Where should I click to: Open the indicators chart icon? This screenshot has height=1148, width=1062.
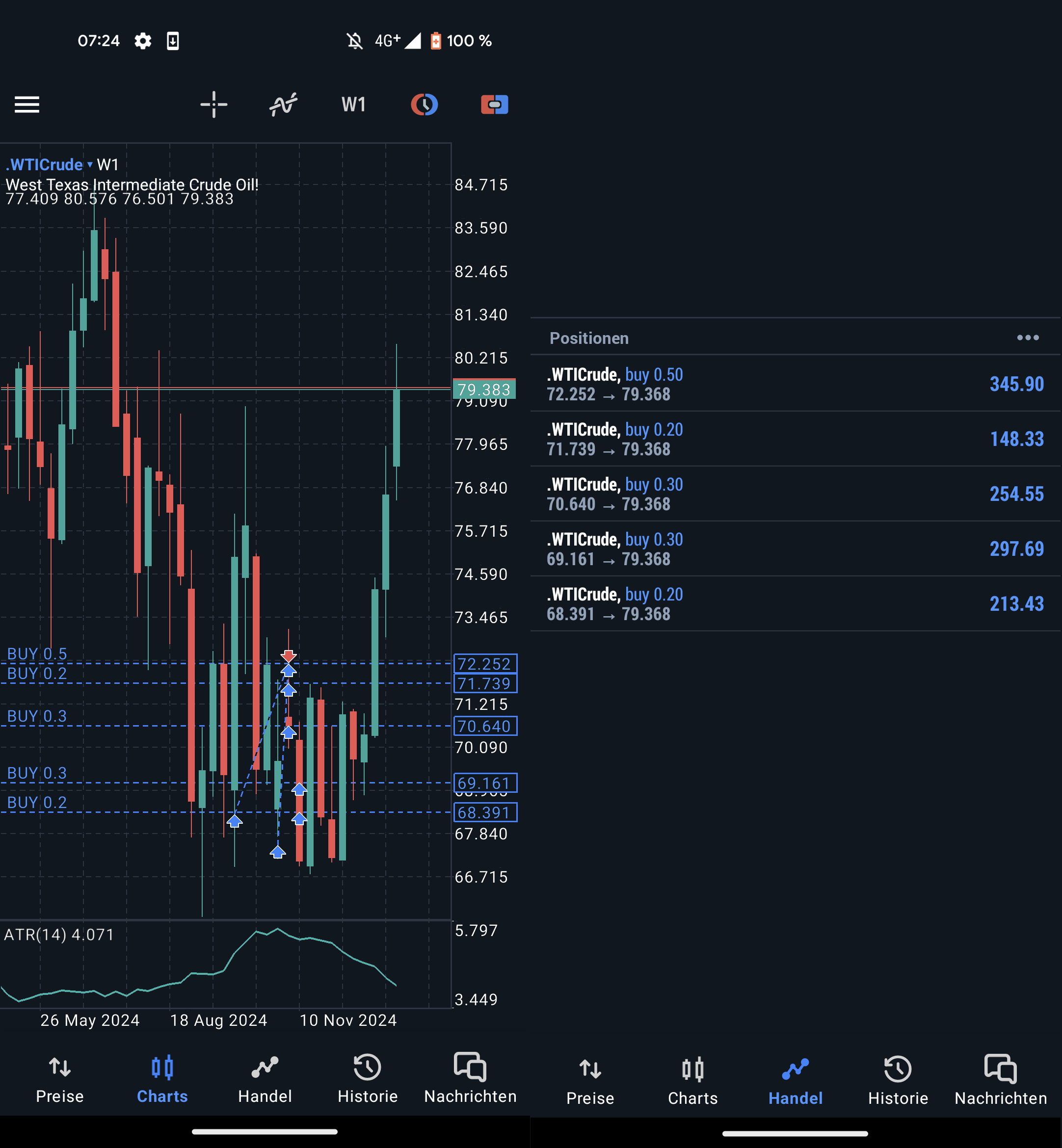coord(283,104)
